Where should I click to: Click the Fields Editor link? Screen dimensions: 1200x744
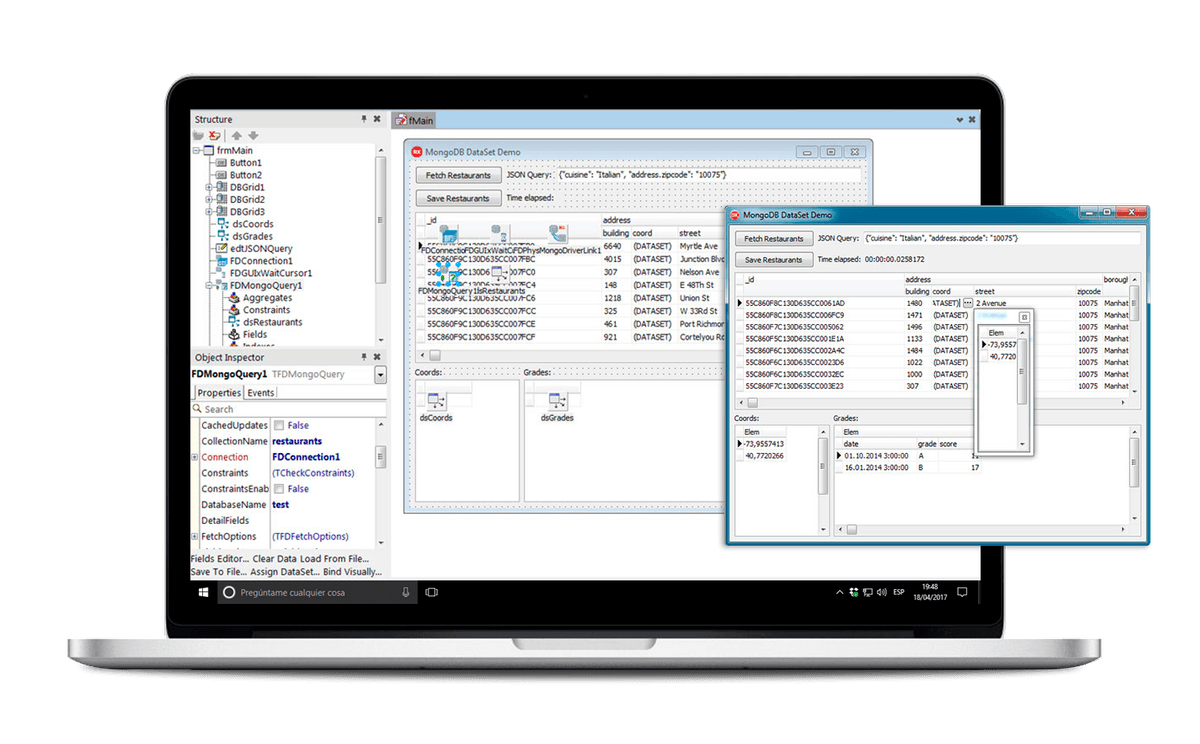click(x=220, y=559)
